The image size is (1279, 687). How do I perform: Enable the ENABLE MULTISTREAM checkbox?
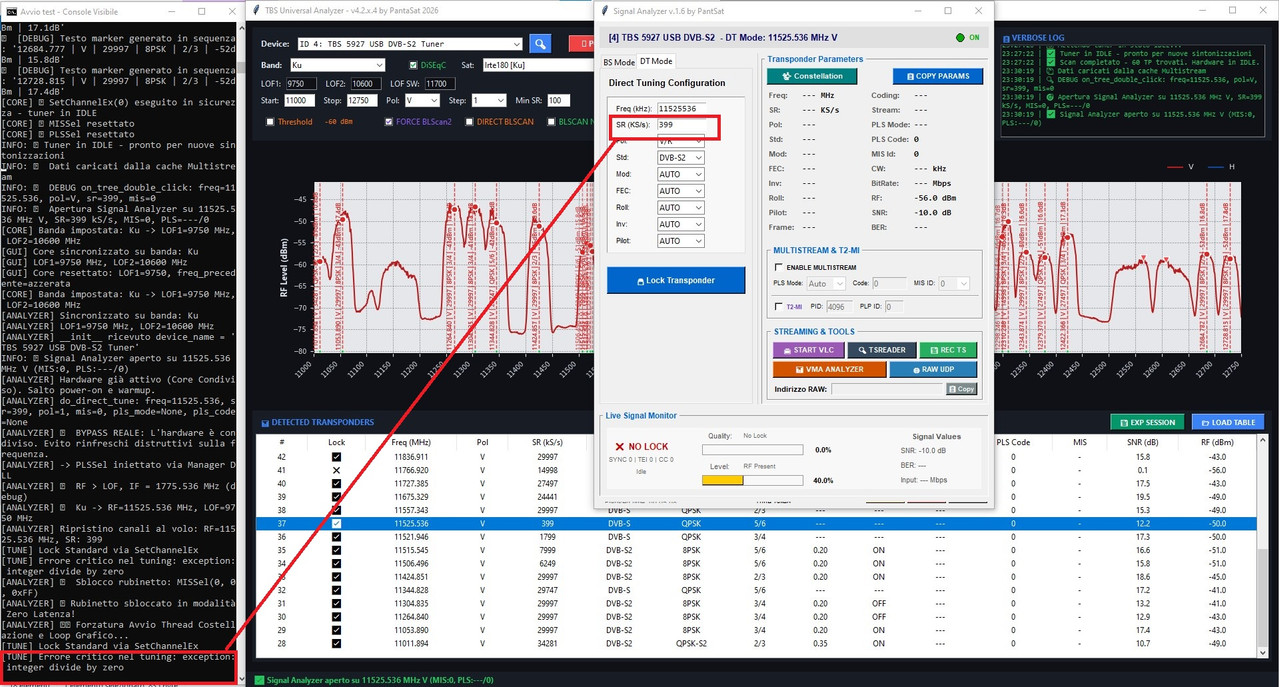(x=780, y=268)
